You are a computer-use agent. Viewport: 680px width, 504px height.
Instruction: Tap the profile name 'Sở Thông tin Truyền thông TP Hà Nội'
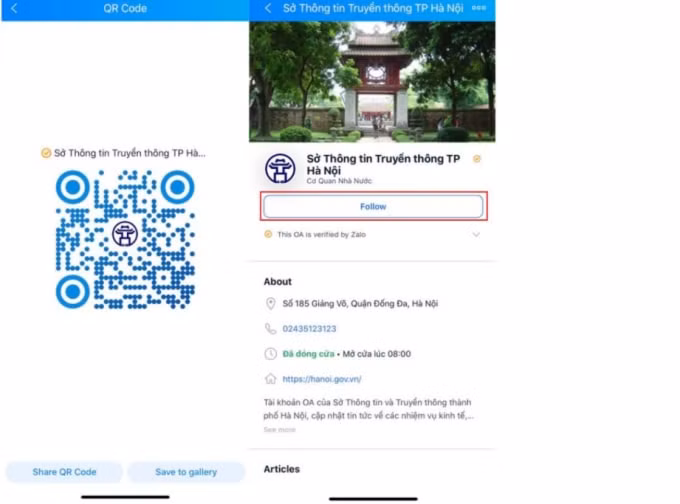coord(383,164)
